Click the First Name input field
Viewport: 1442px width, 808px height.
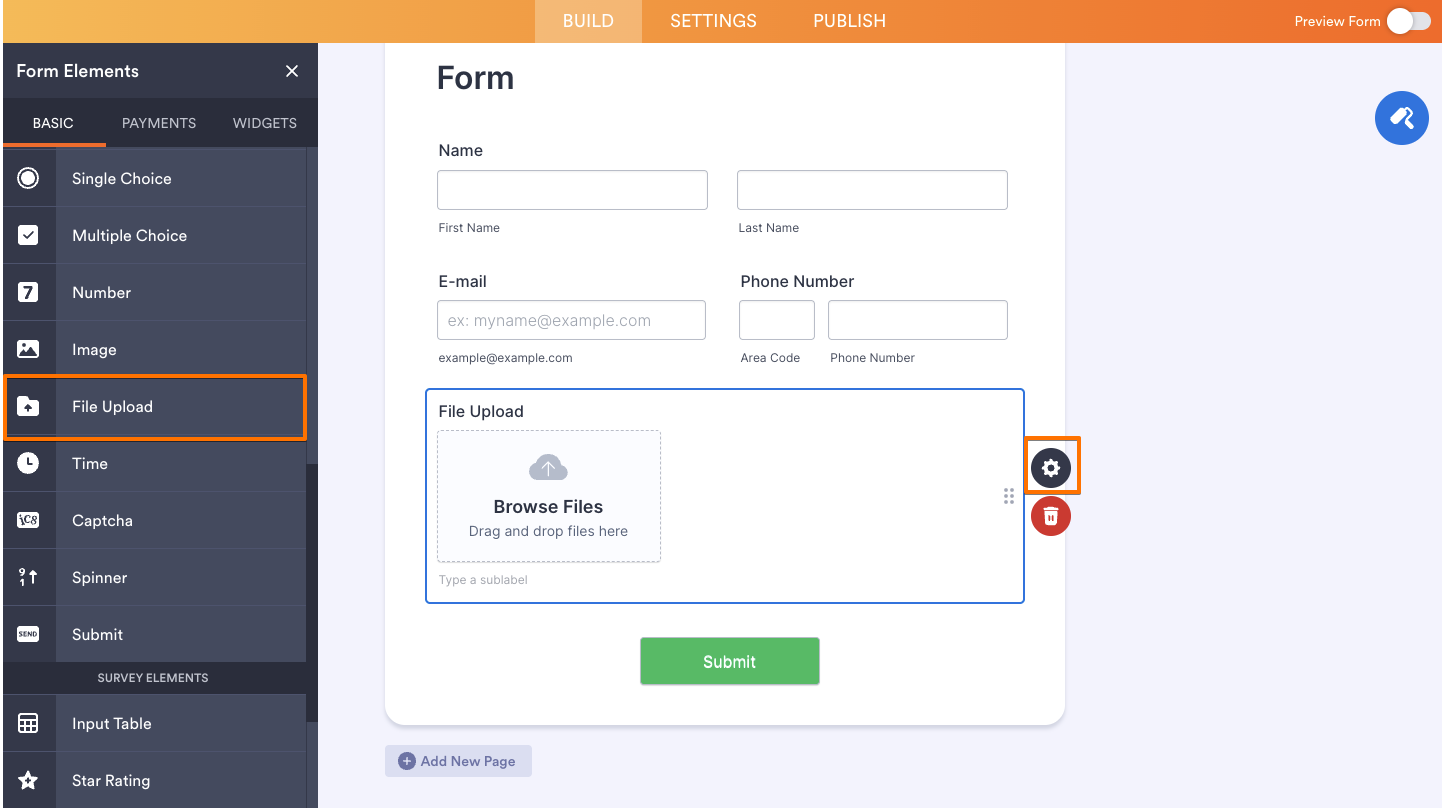click(572, 189)
